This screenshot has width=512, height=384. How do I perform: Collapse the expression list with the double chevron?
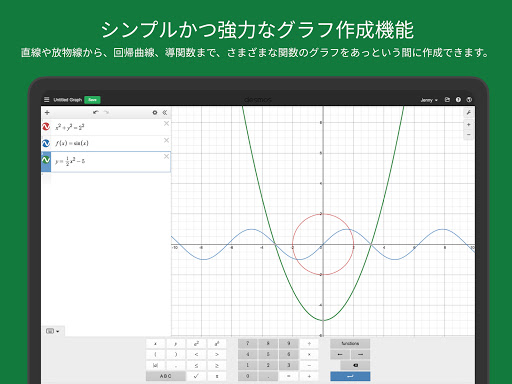coord(165,113)
